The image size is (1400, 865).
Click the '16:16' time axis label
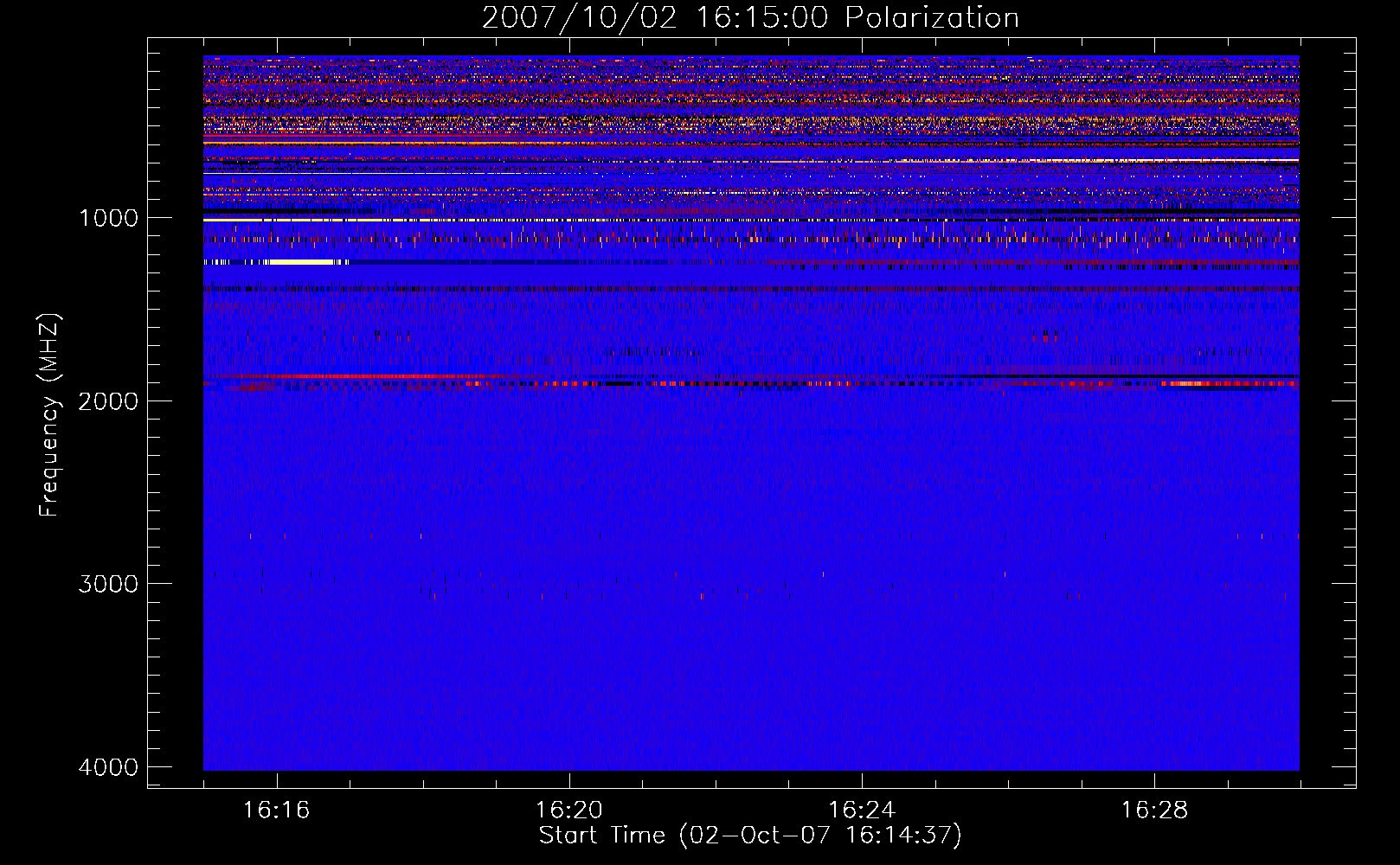(x=276, y=810)
